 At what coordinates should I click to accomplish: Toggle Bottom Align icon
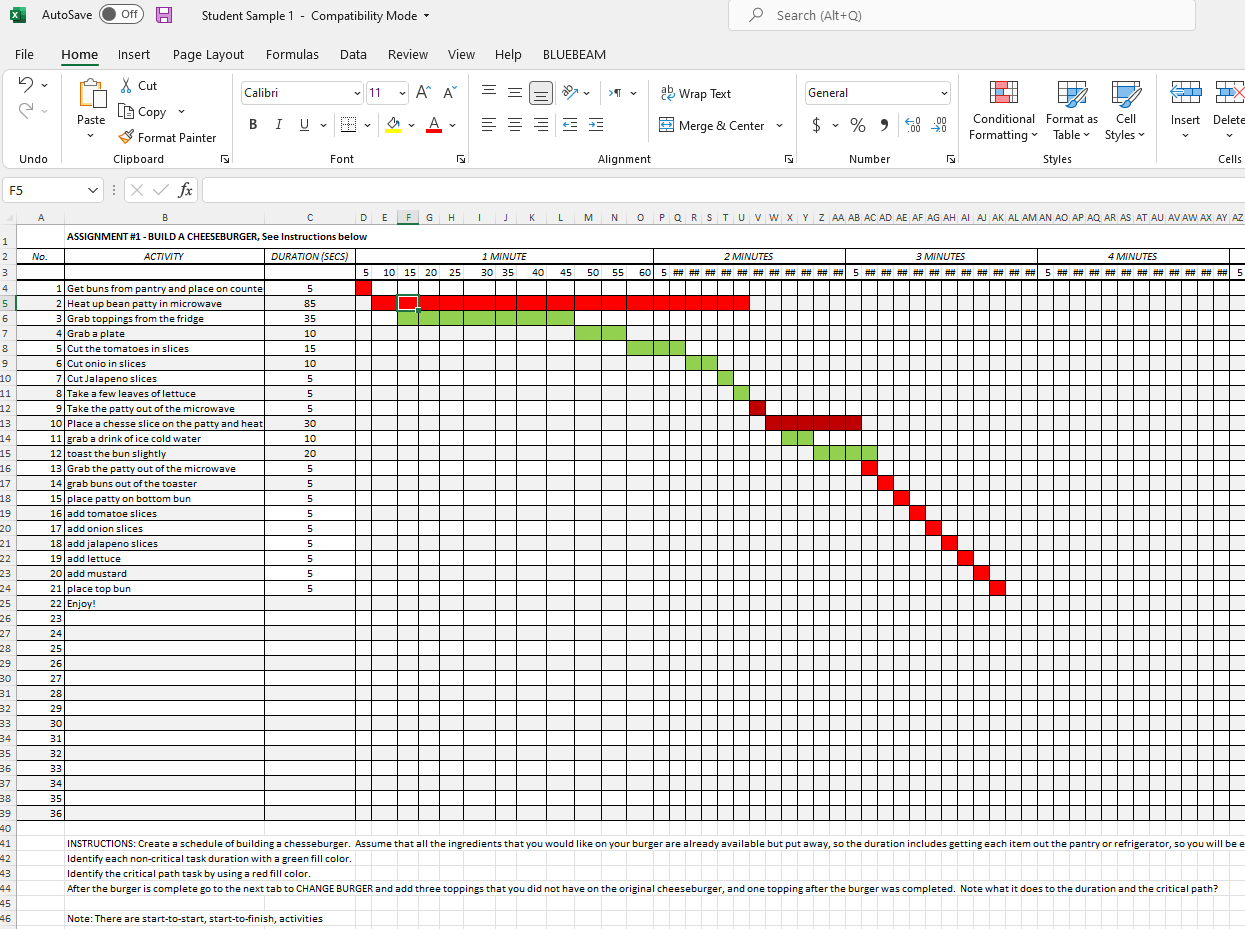[x=540, y=93]
